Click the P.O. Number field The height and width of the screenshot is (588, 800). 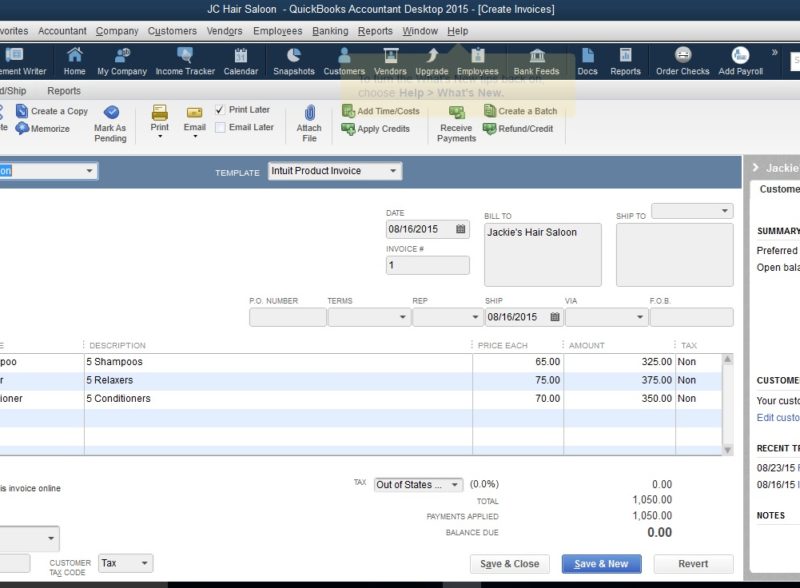[287, 317]
